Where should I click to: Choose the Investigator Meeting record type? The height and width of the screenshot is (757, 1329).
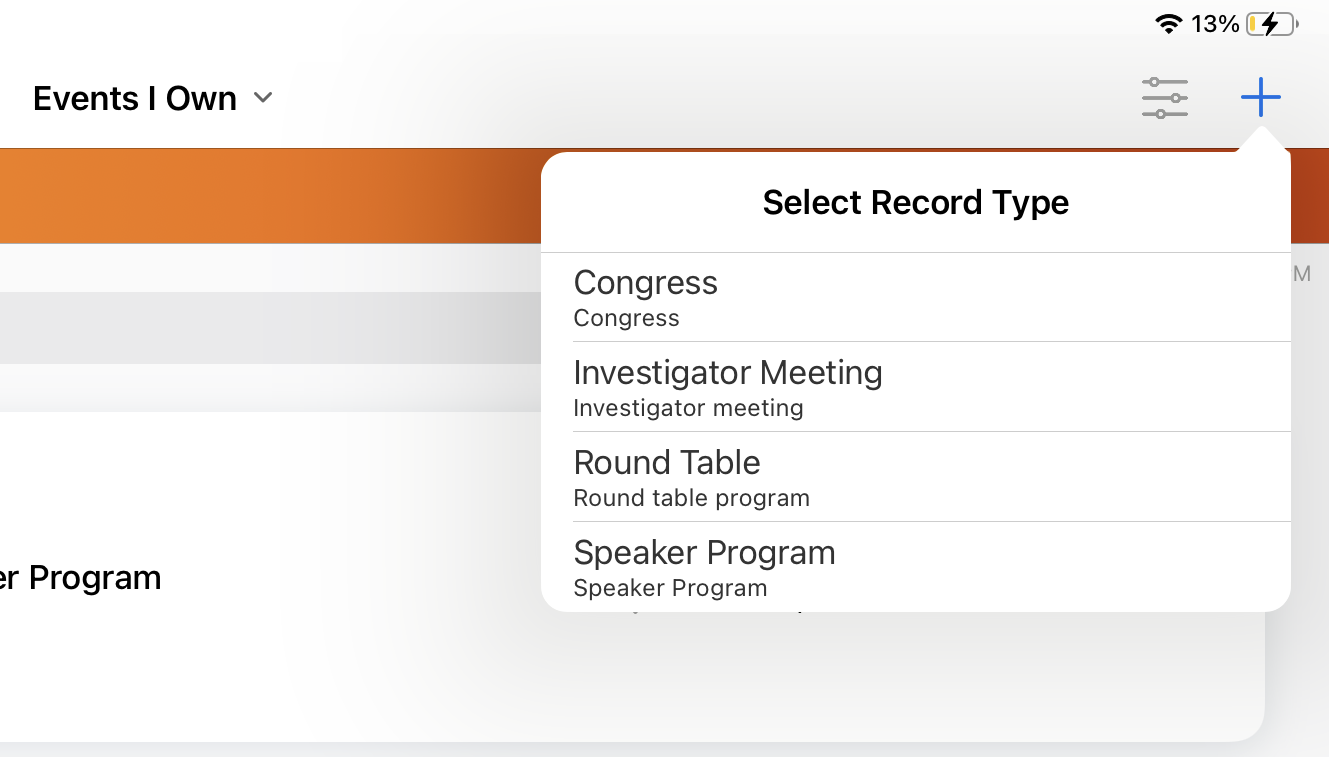click(727, 373)
